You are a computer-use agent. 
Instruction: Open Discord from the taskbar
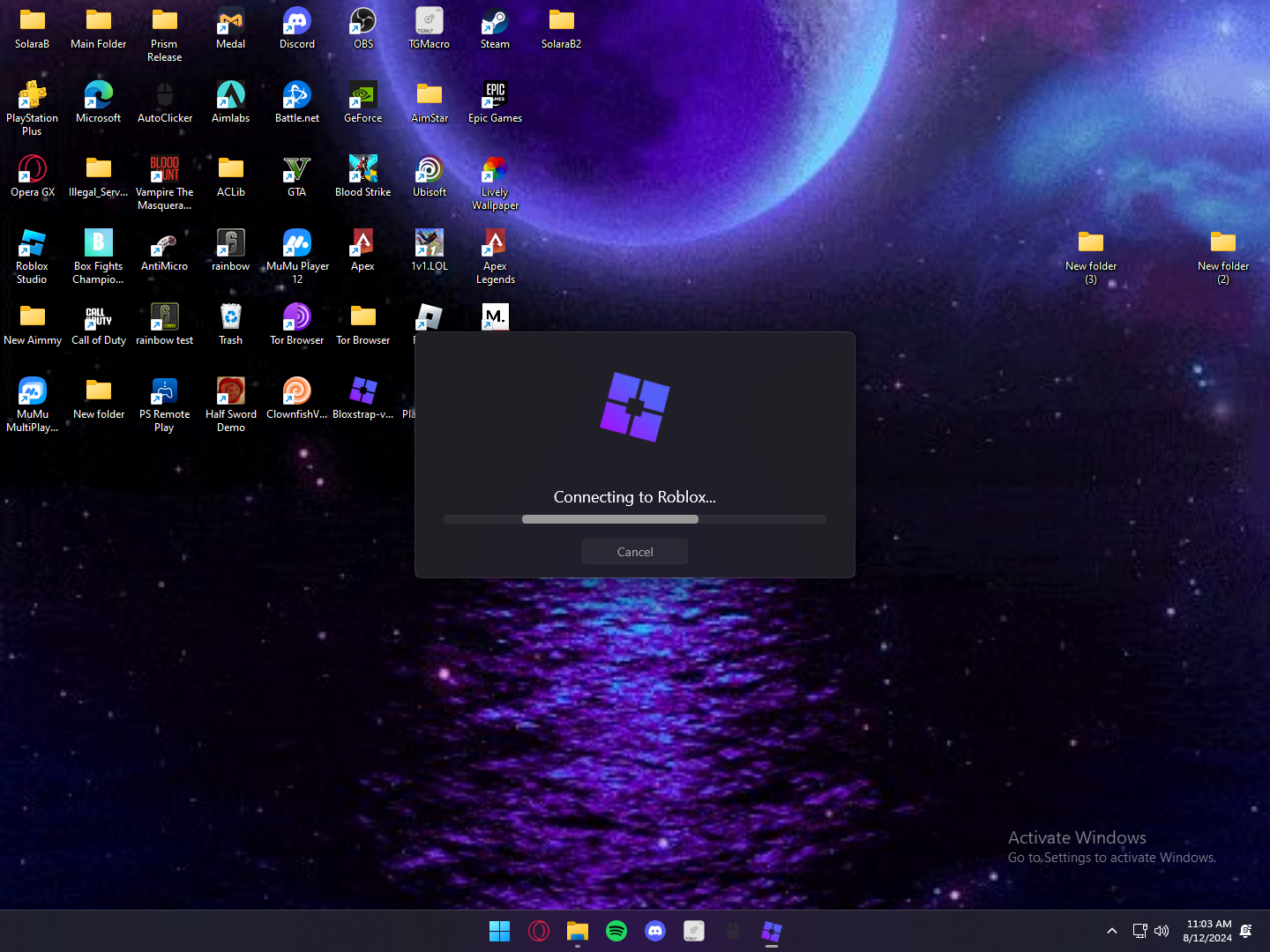655,931
